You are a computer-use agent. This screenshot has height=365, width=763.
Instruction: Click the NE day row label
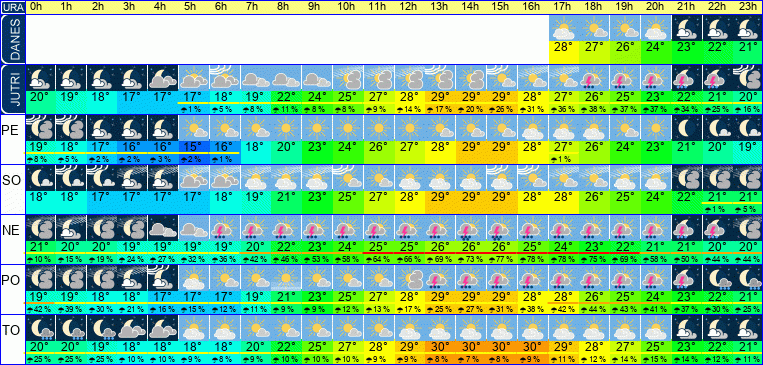[x=11, y=230]
